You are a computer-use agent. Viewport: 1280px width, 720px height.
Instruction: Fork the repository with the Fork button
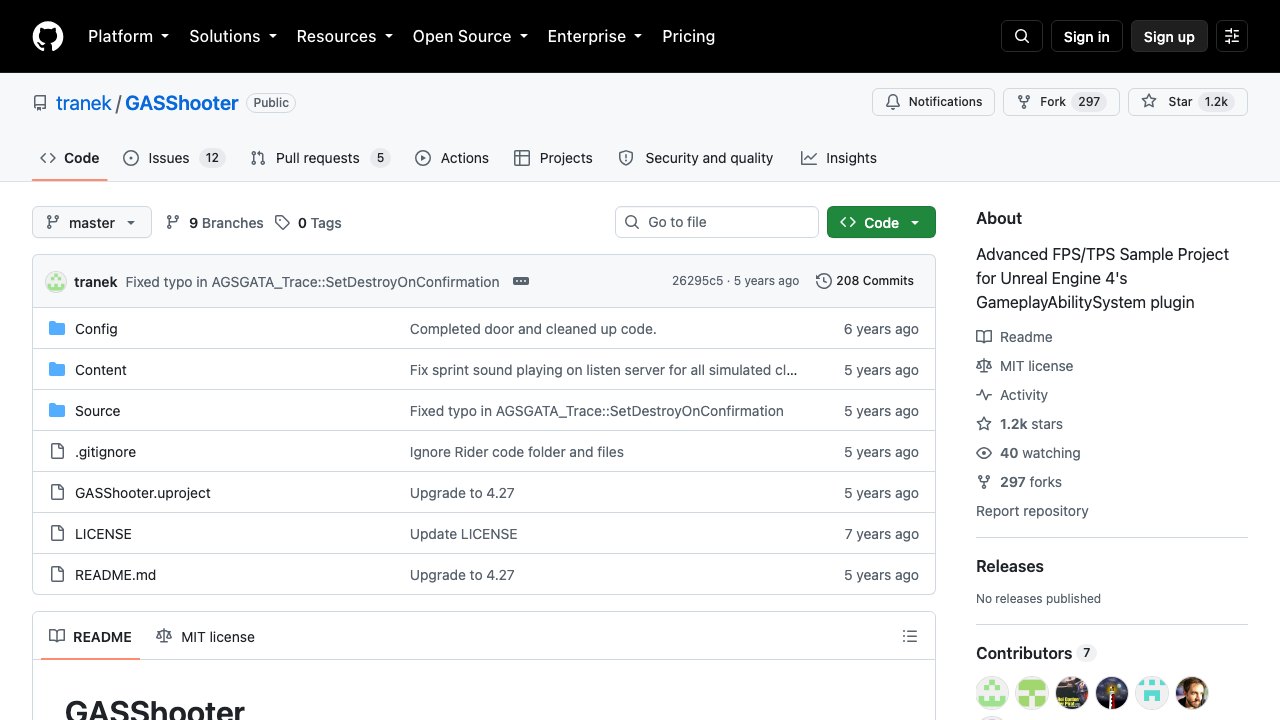coord(1059,102)
